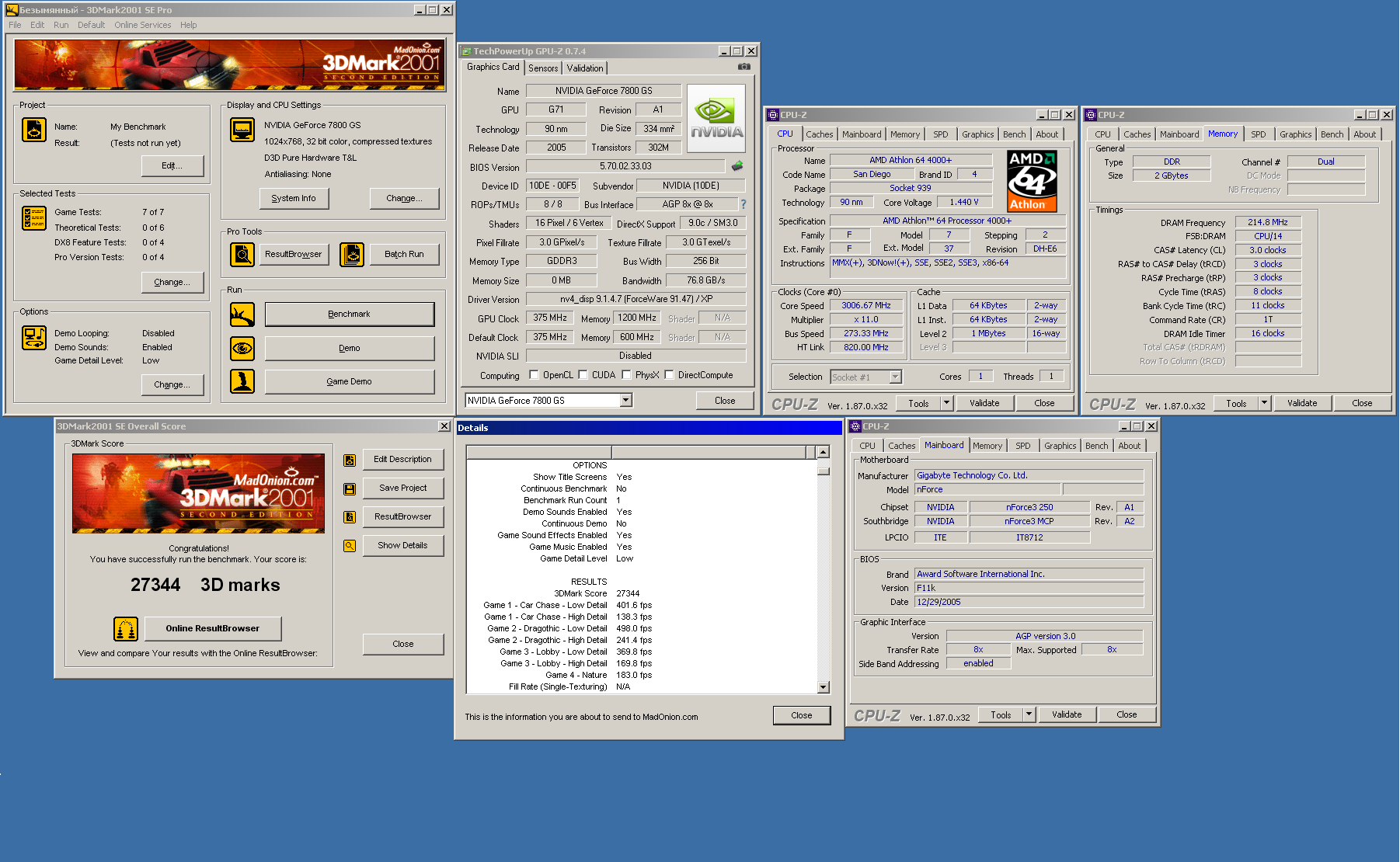This screenshot has height=862, width=1400.
Task: Open the SPD tab in the CPU-Z Mainboard window
Action: tap(1023, 446)
